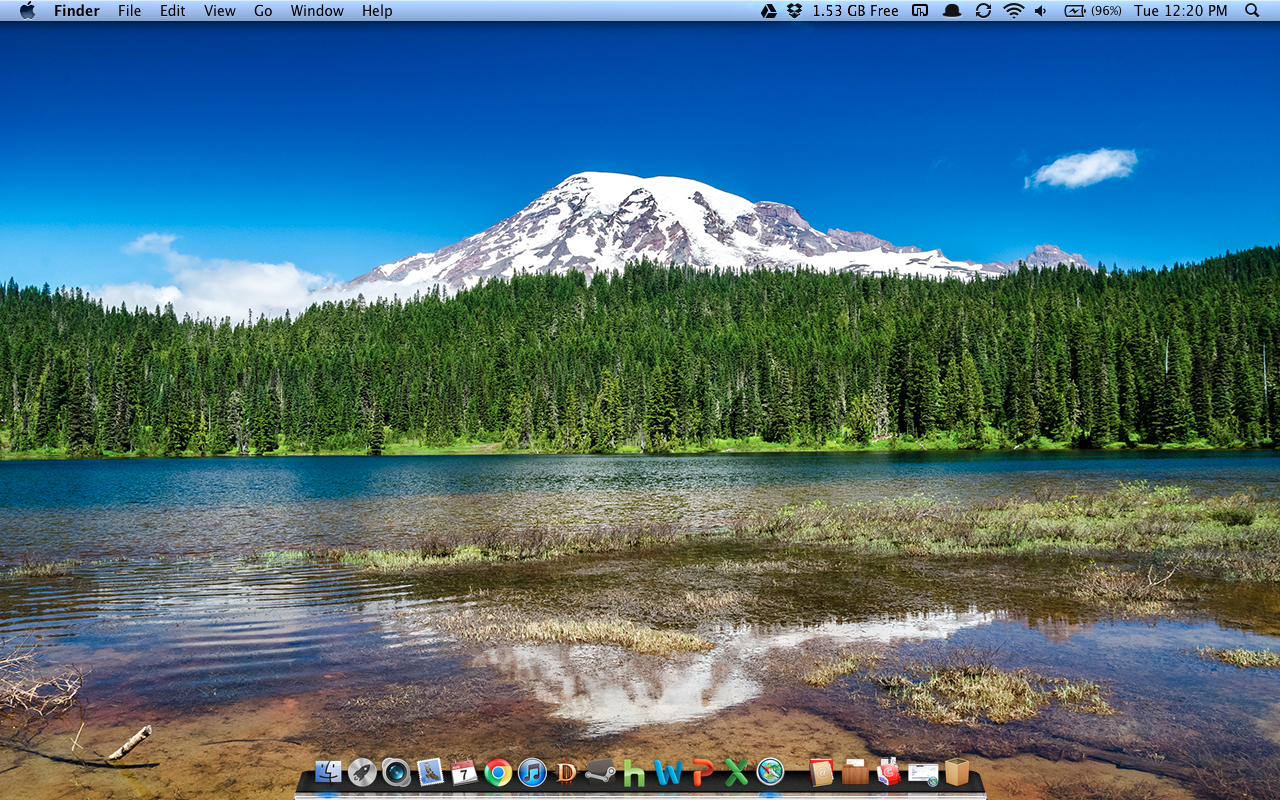The height and width of the screenshot is (800, 1280).
Task: Open the Go menu
Action: pos(263,11)
